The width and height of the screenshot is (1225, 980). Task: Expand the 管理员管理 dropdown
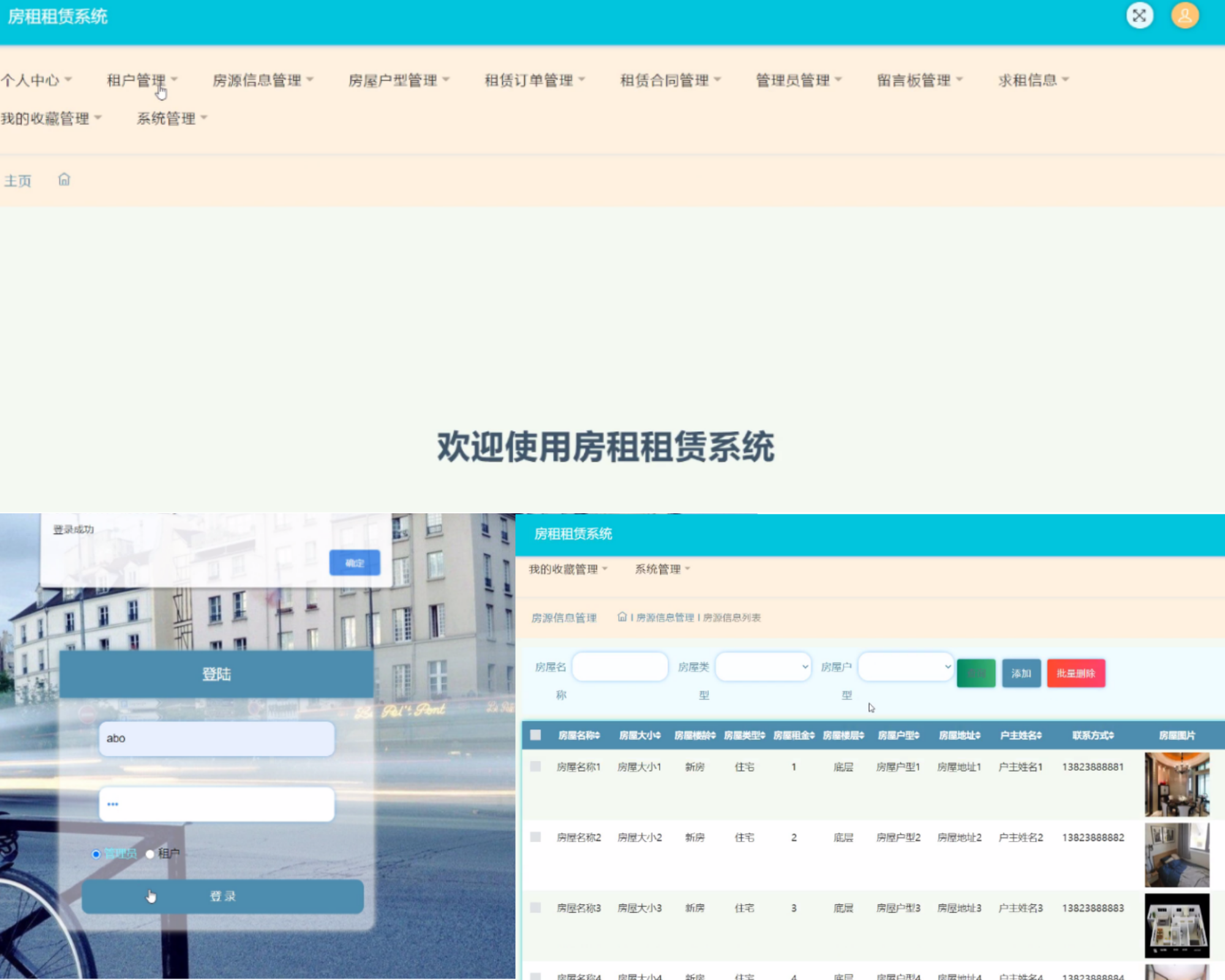[x=799, y=80]
